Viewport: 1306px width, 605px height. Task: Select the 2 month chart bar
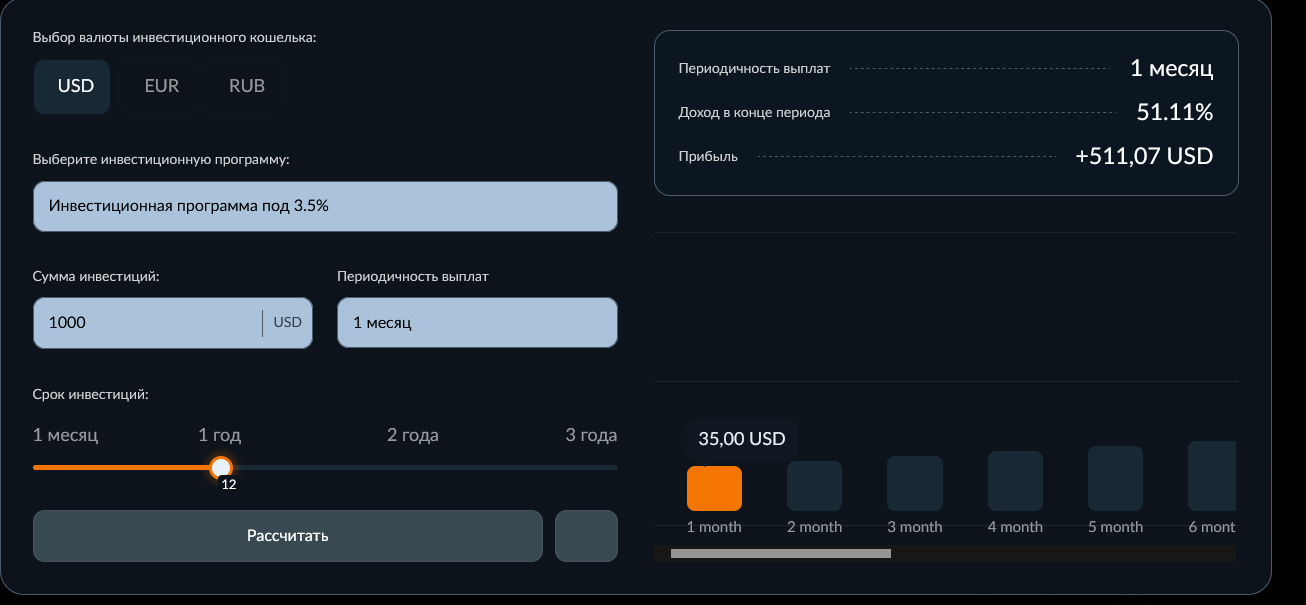point(814,486)
